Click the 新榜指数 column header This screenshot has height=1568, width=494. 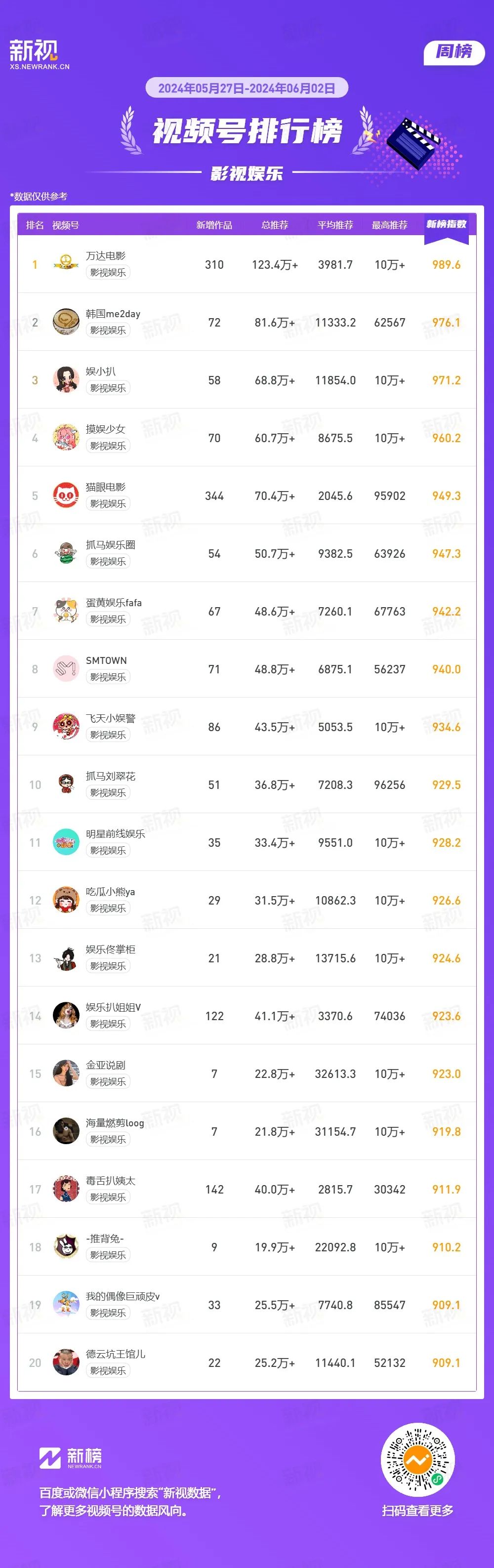pos(446,225)
